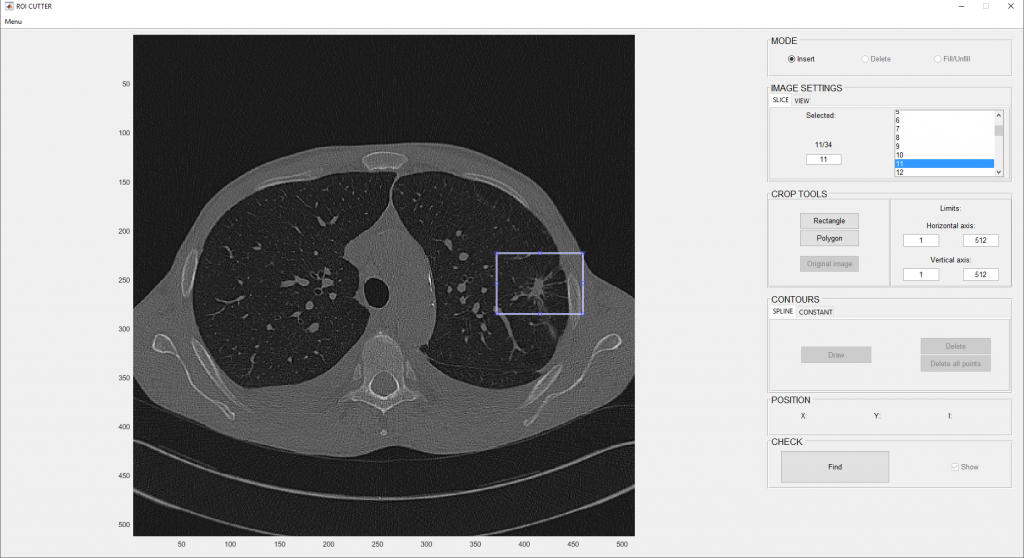
Task: Click the Polygon crop tool button
Action: pos(829,238)
